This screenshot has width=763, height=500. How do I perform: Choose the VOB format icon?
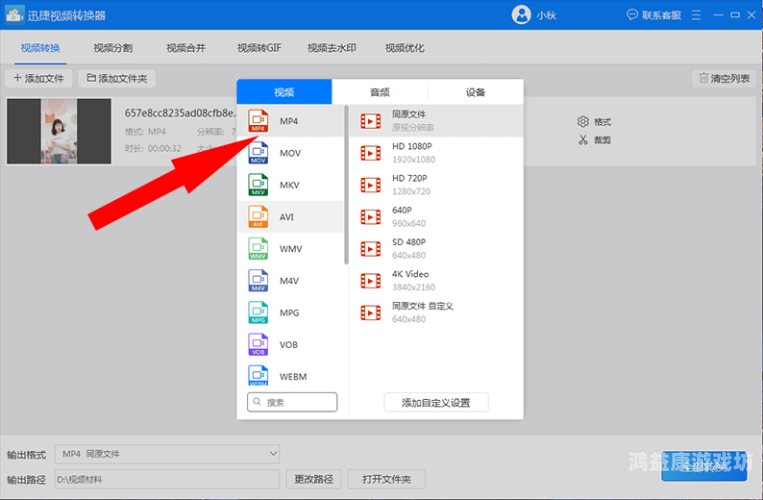pyautogui.click(x=258, y=344)
